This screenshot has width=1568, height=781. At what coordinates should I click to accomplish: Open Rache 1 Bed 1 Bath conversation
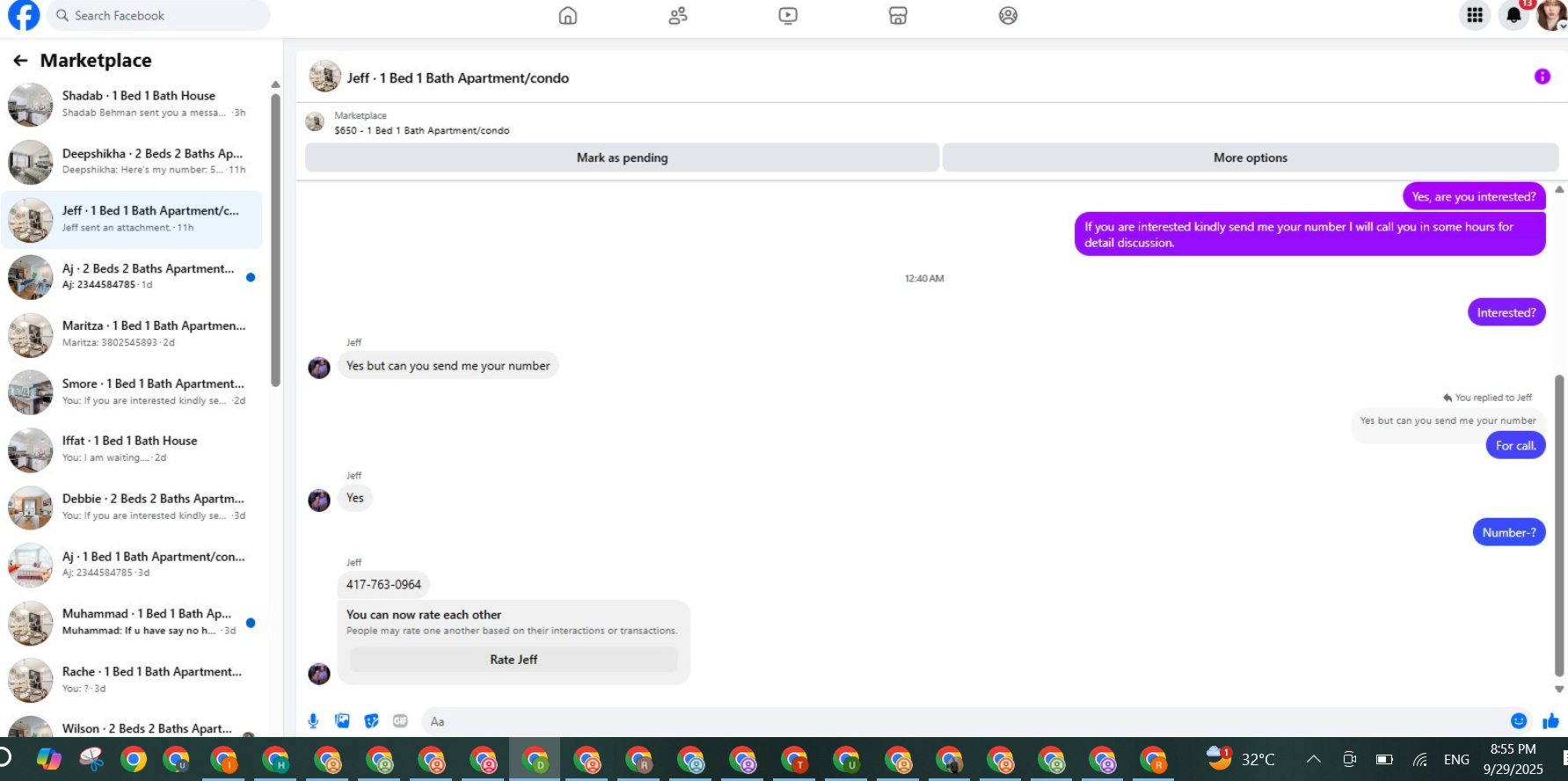132,680
